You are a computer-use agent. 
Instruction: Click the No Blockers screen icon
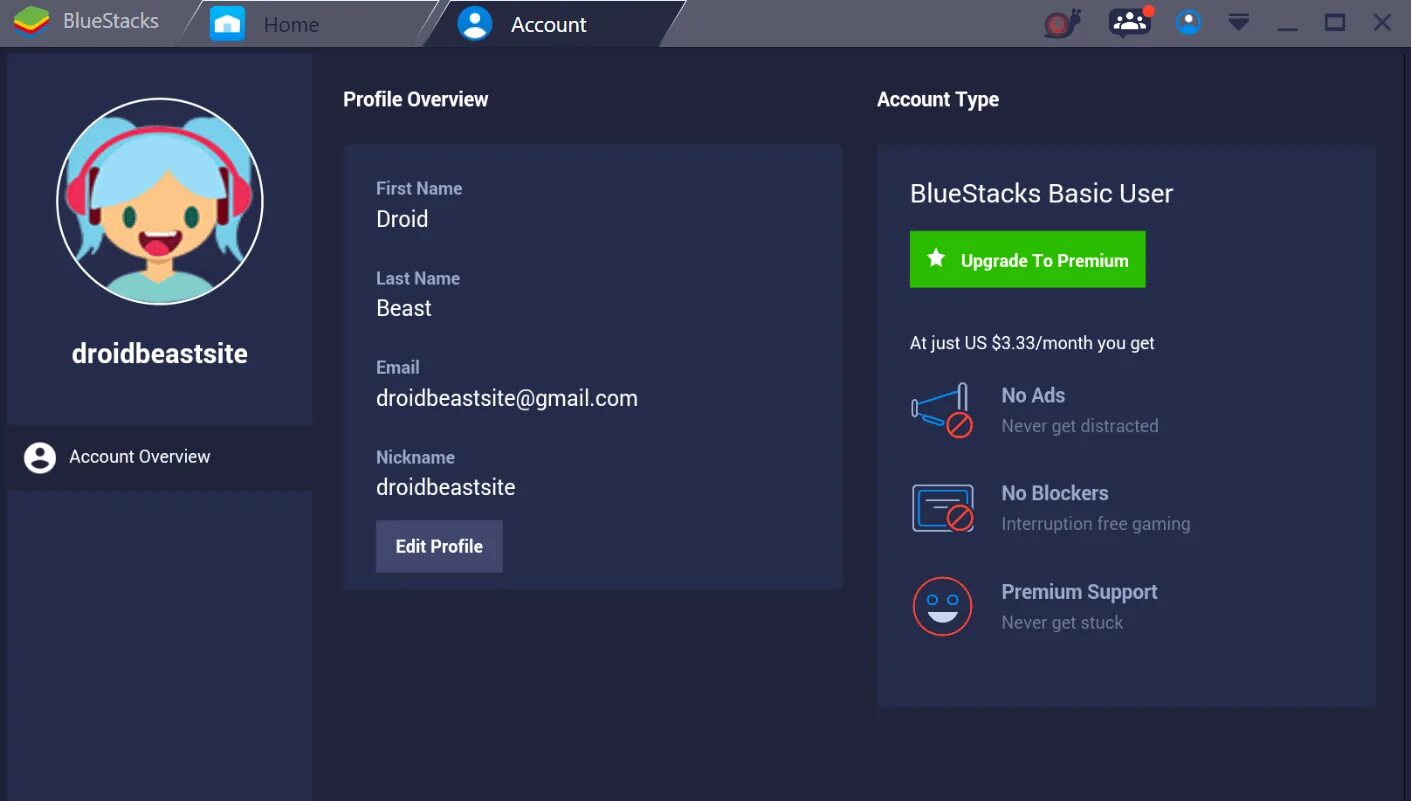click(942, 508)
